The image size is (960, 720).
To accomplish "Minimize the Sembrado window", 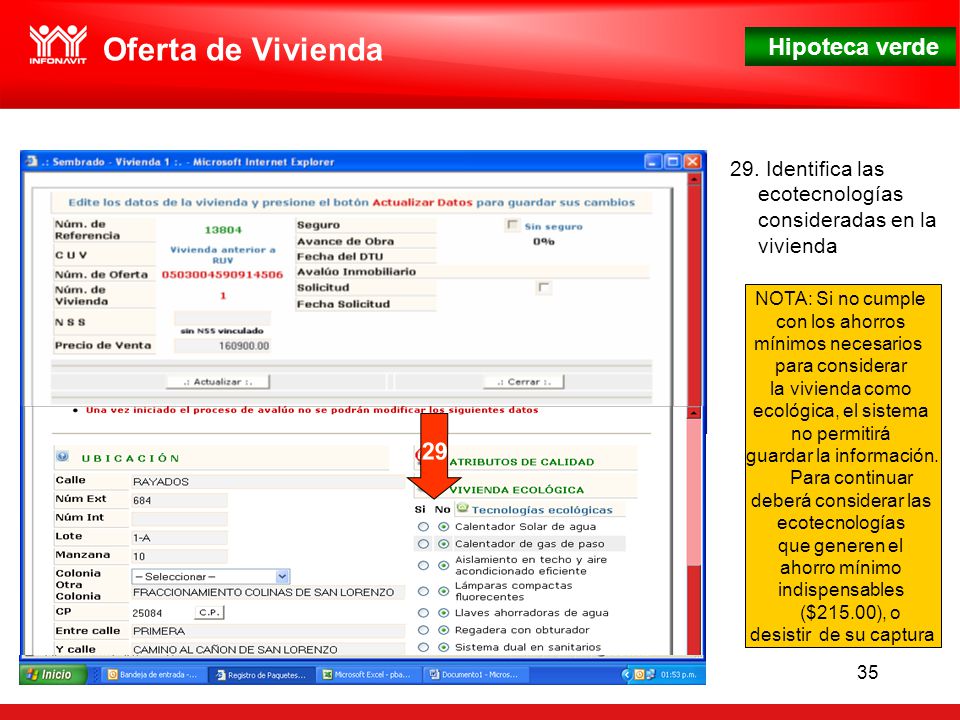I will pyautogui.click(x=653, y=162).
